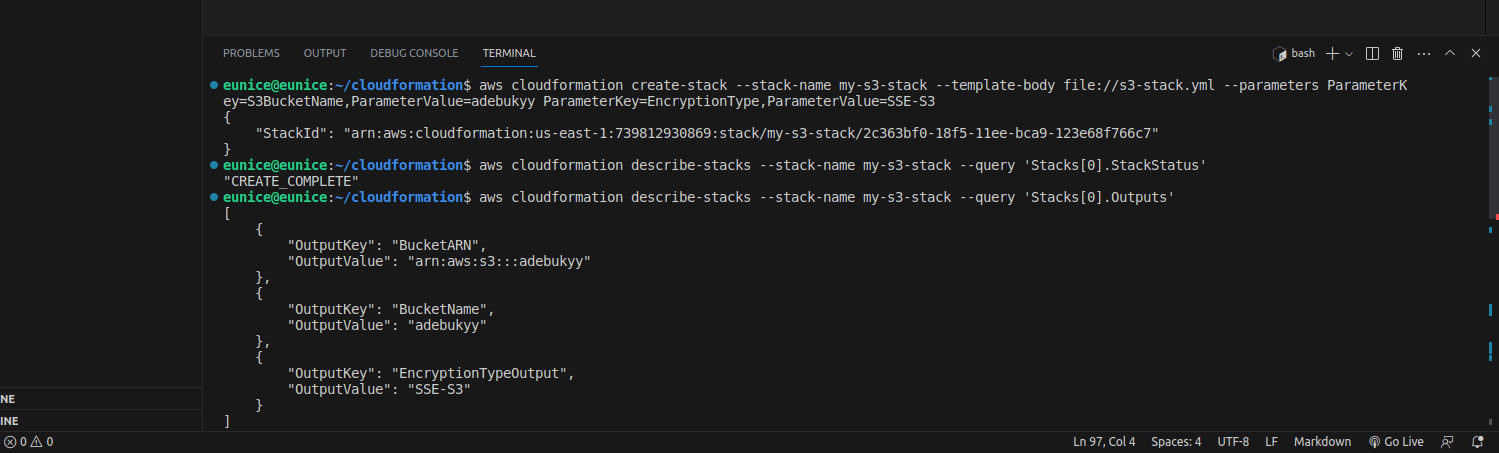Click Go Live in status bar

click(1396, 442)
